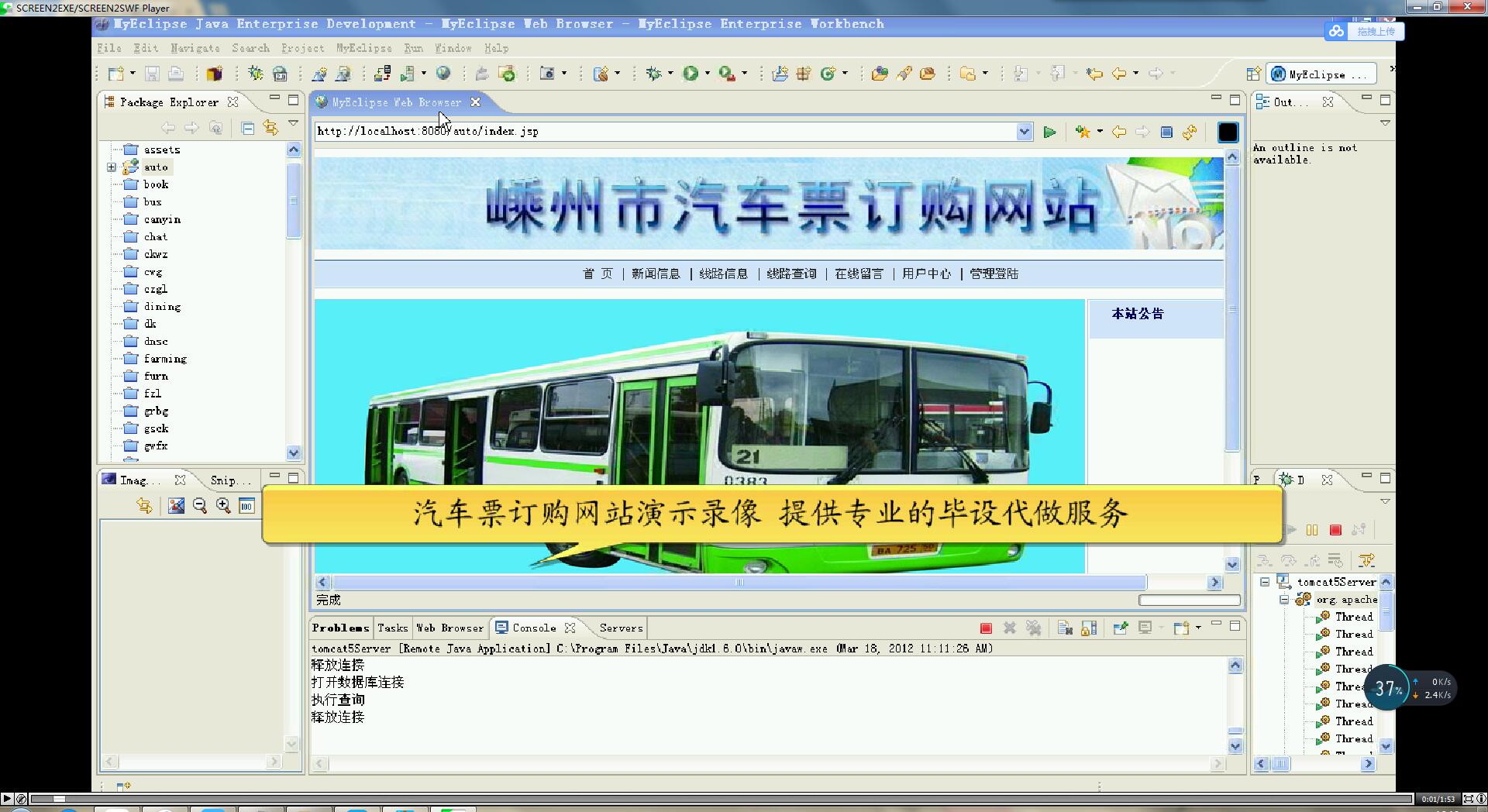Click the Debug bug icon in main toolbar

point(653,74)
